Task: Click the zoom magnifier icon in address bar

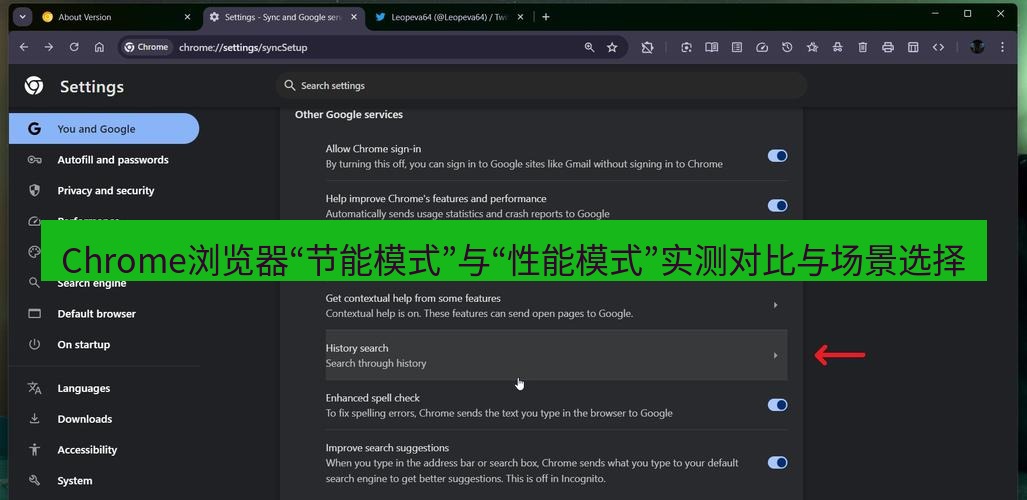Action: 590,47
